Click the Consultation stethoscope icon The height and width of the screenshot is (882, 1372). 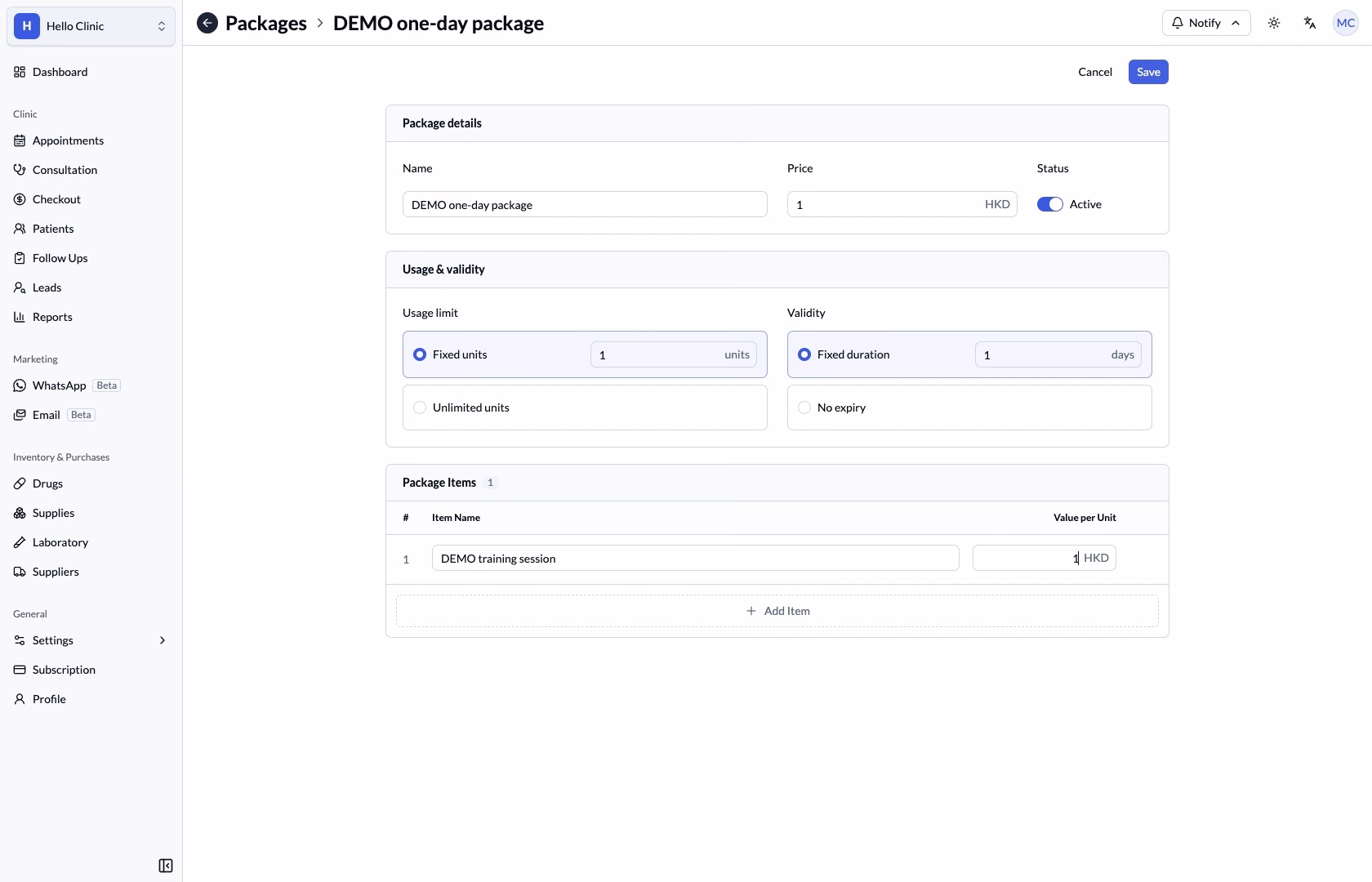(x=20, y=170)
